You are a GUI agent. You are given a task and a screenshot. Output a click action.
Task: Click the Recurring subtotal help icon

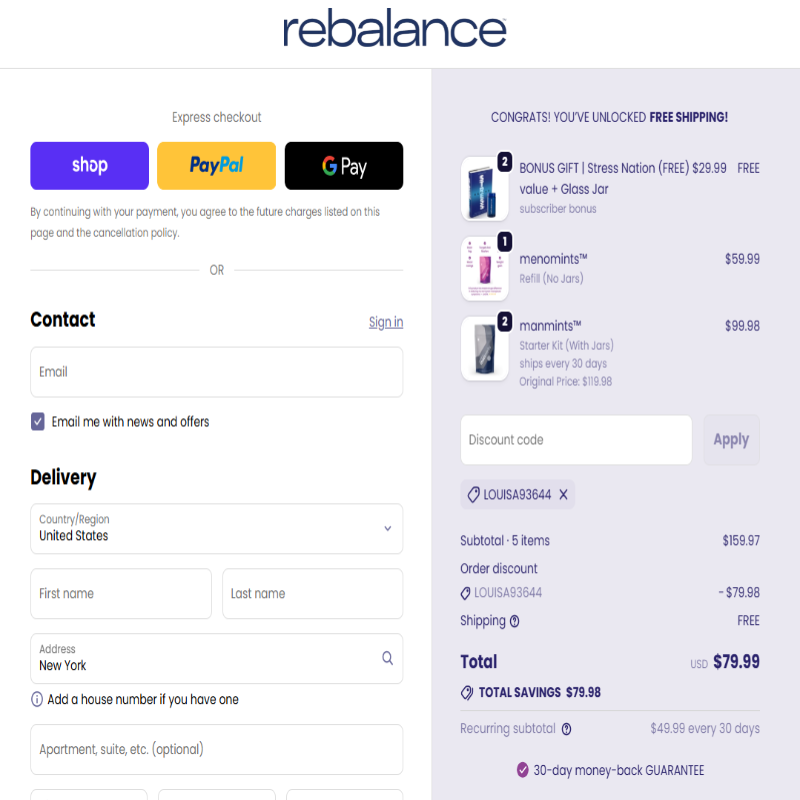pyautogui.click(x=566, y=729)
